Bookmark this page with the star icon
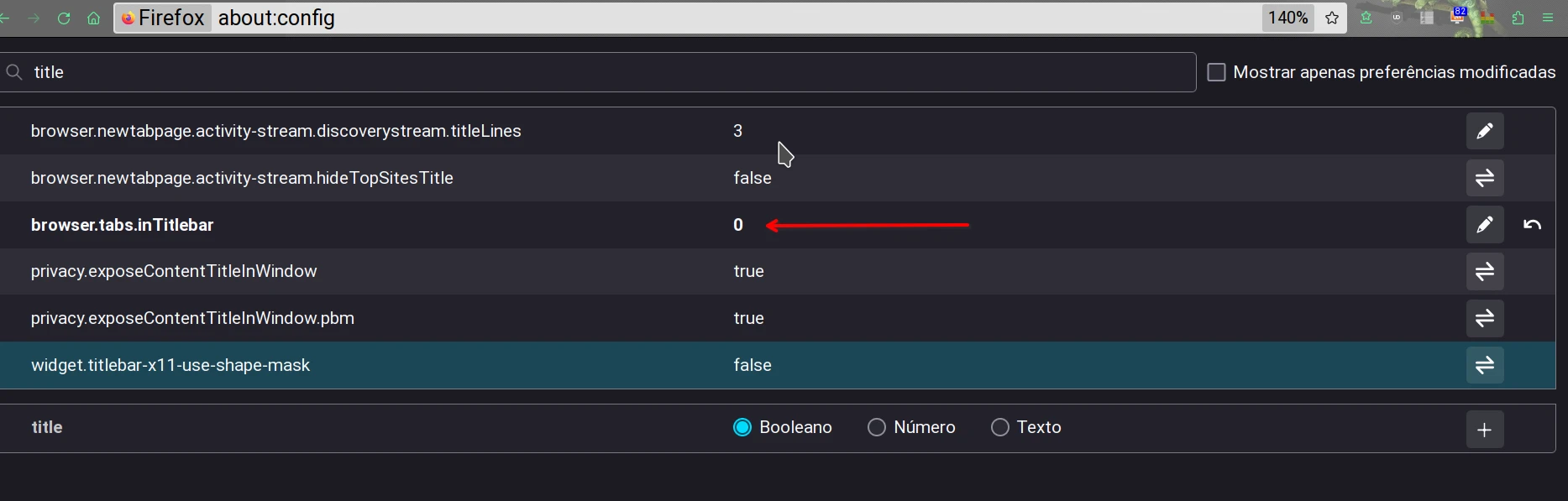Viewport: 1568px width, 501px height. point(1332,18)
